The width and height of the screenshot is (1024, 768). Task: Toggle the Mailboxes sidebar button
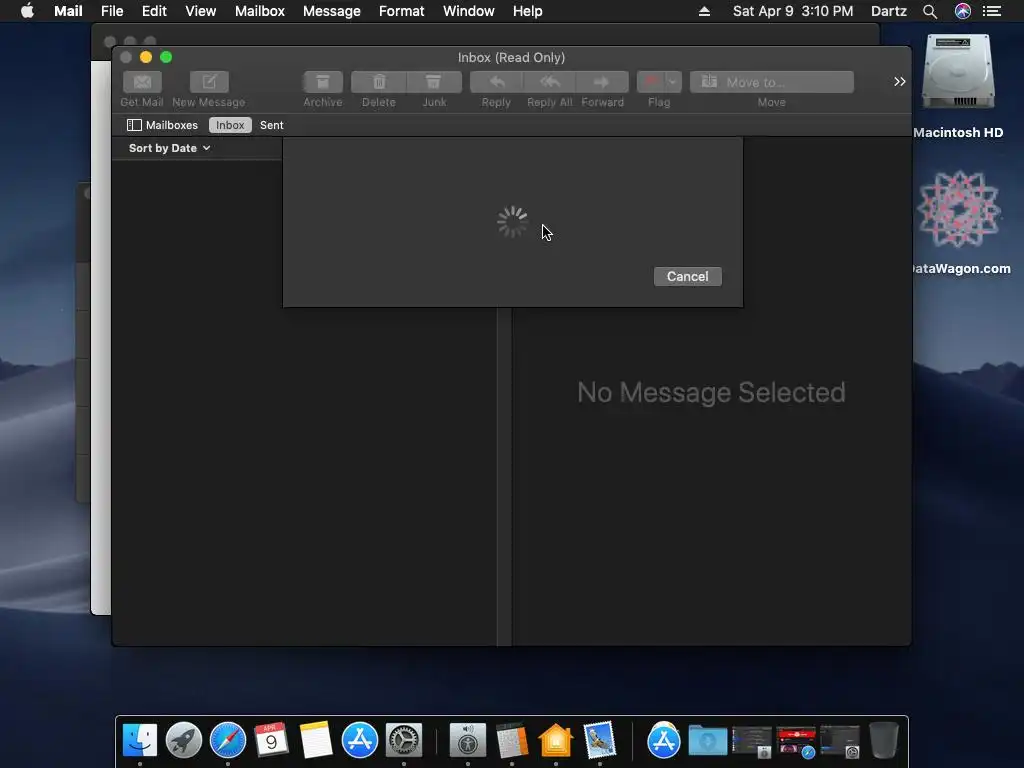(x=162, y=125)
